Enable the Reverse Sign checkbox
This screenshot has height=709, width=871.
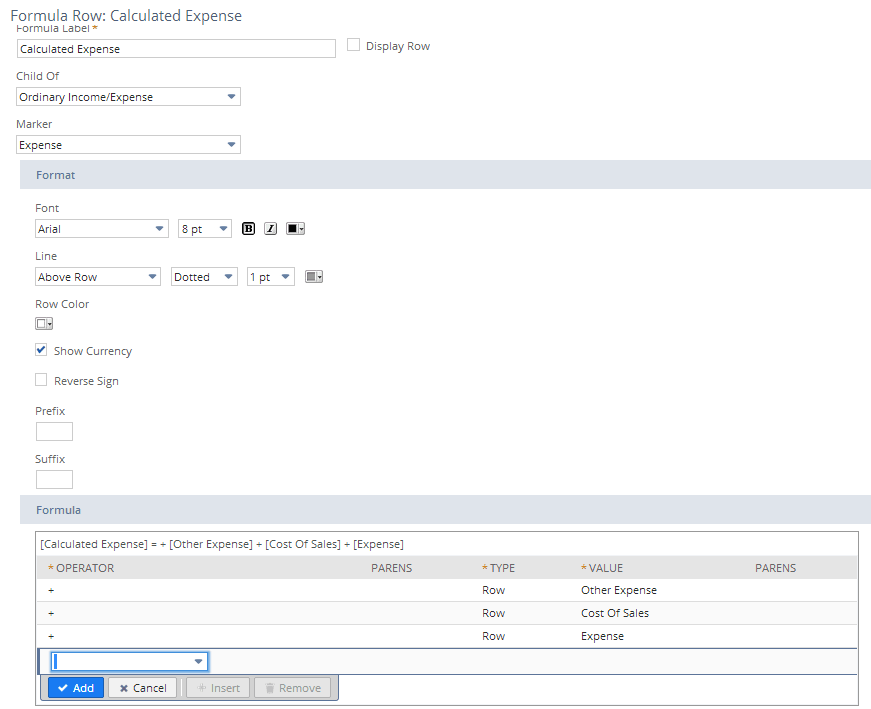[x=41, y=380]
